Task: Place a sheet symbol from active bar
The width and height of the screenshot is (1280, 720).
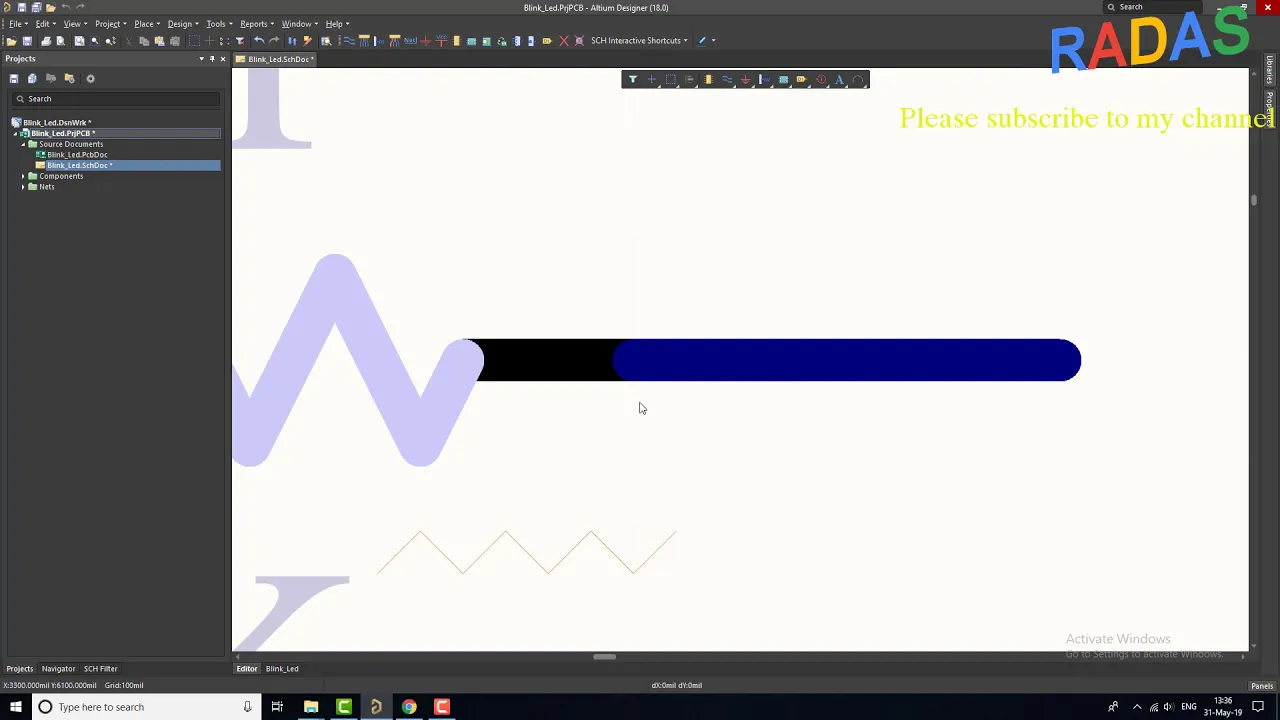Action: [783, 80]
